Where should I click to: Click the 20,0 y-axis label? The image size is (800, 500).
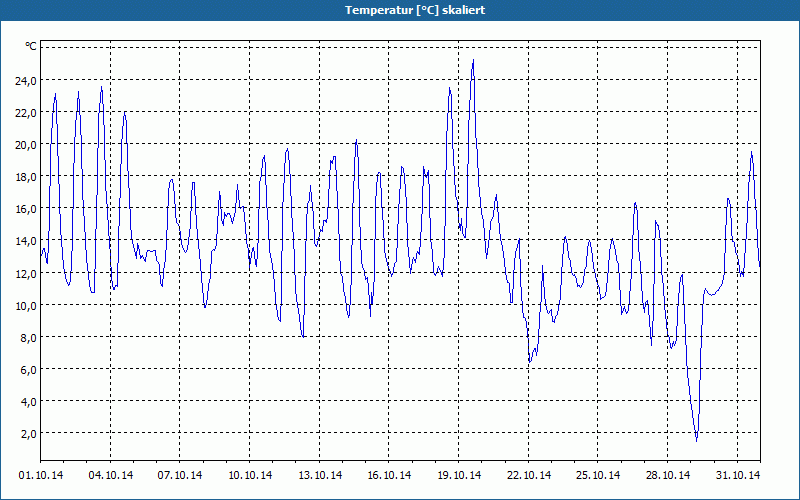(x=27, y=145)
